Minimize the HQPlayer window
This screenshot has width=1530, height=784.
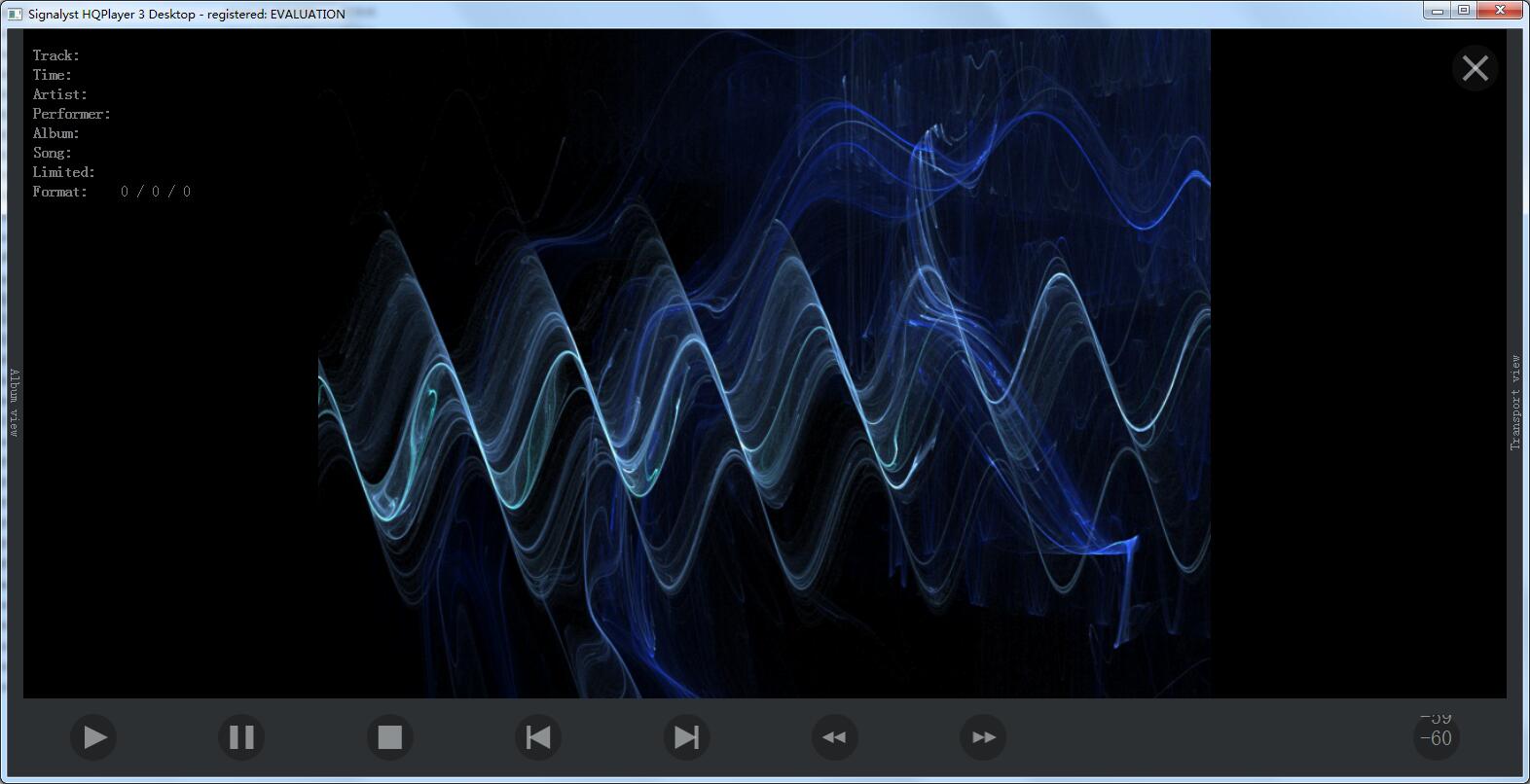click(x=1438, y=11)
